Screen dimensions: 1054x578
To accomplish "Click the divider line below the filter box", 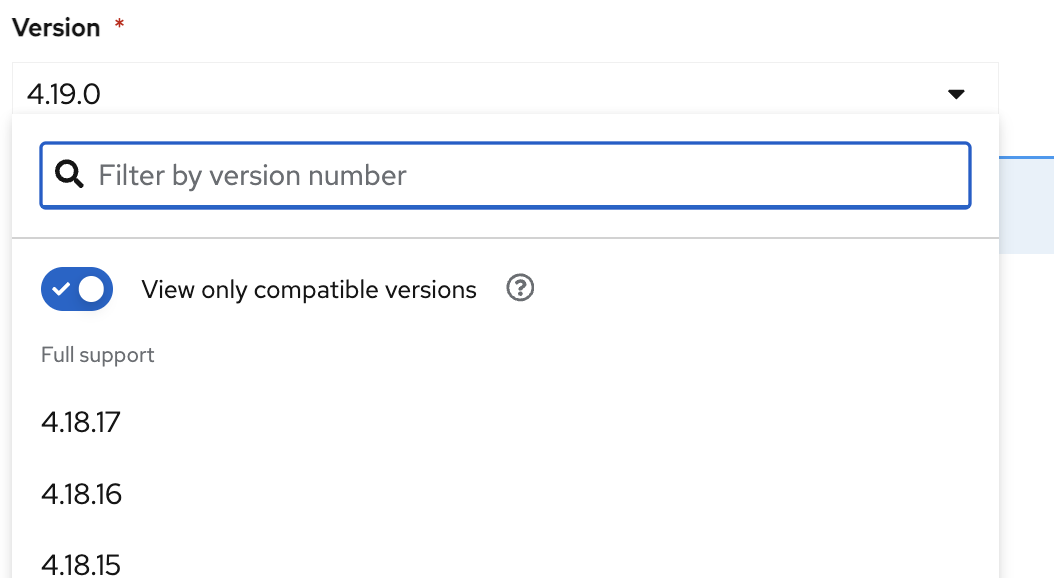I will (505, 238).
